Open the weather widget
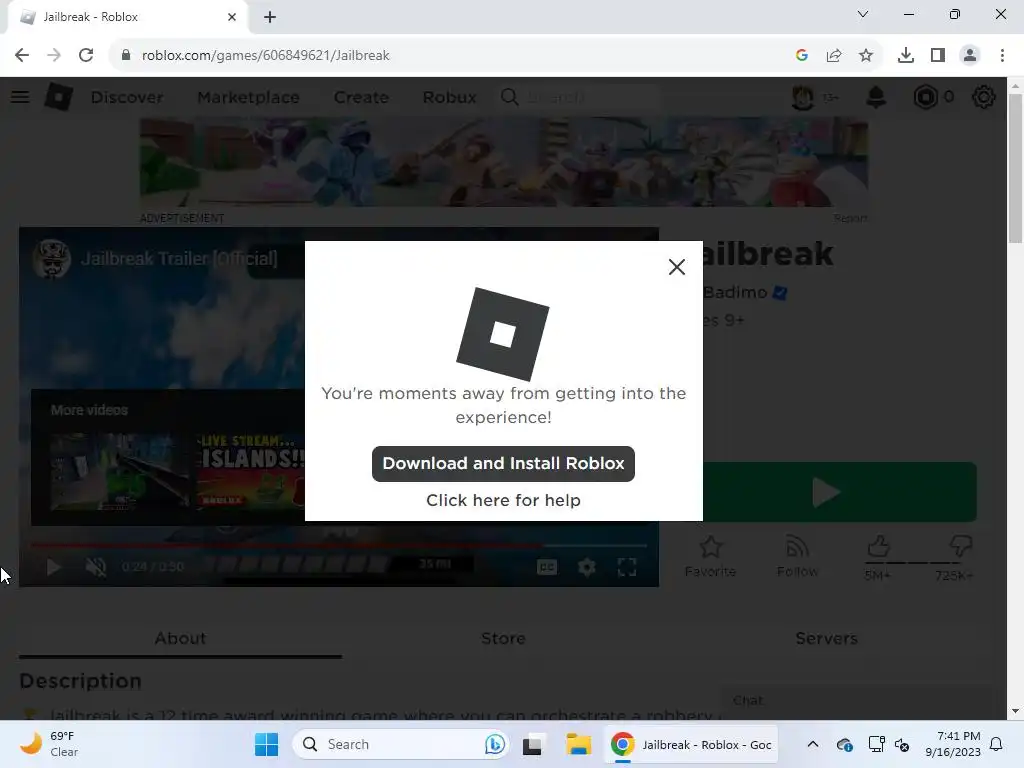The width and height of the screenshot is (1024, 768). click(x=49, y=744)
